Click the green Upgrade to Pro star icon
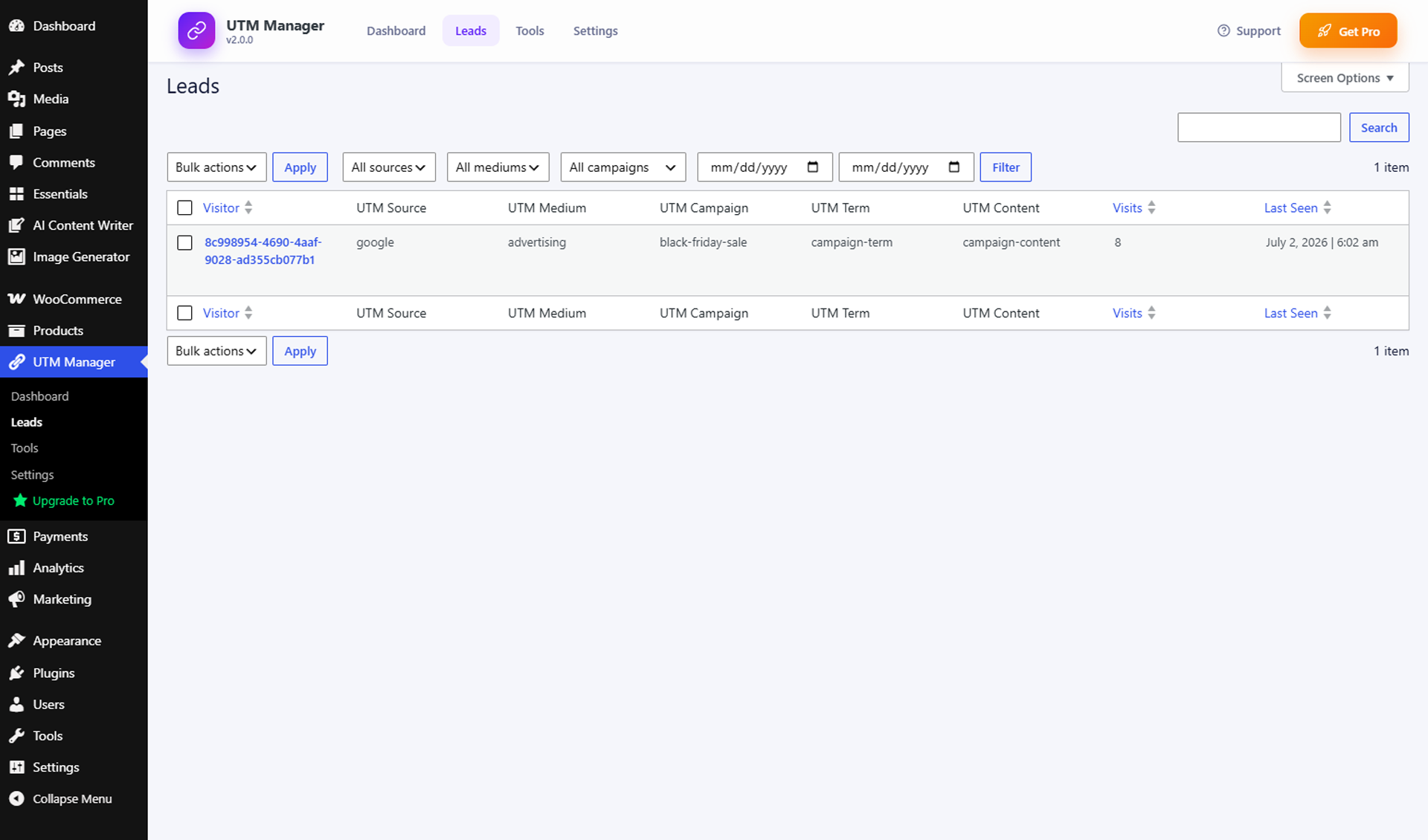This screenshot has height=840, width=1428. (20, 500)
